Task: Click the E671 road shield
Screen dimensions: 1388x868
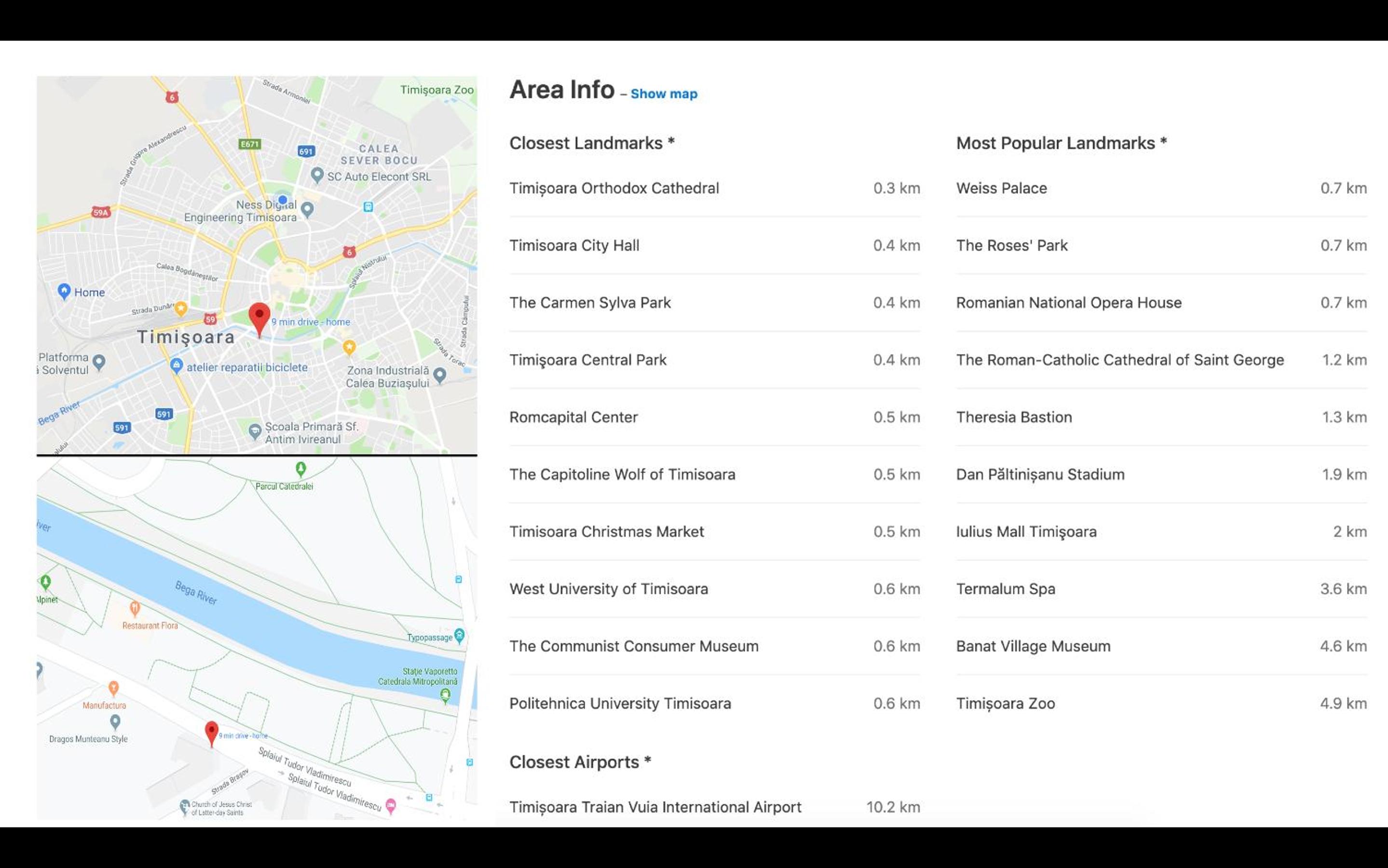Action: pyautogui.click(x=250, y=144)
